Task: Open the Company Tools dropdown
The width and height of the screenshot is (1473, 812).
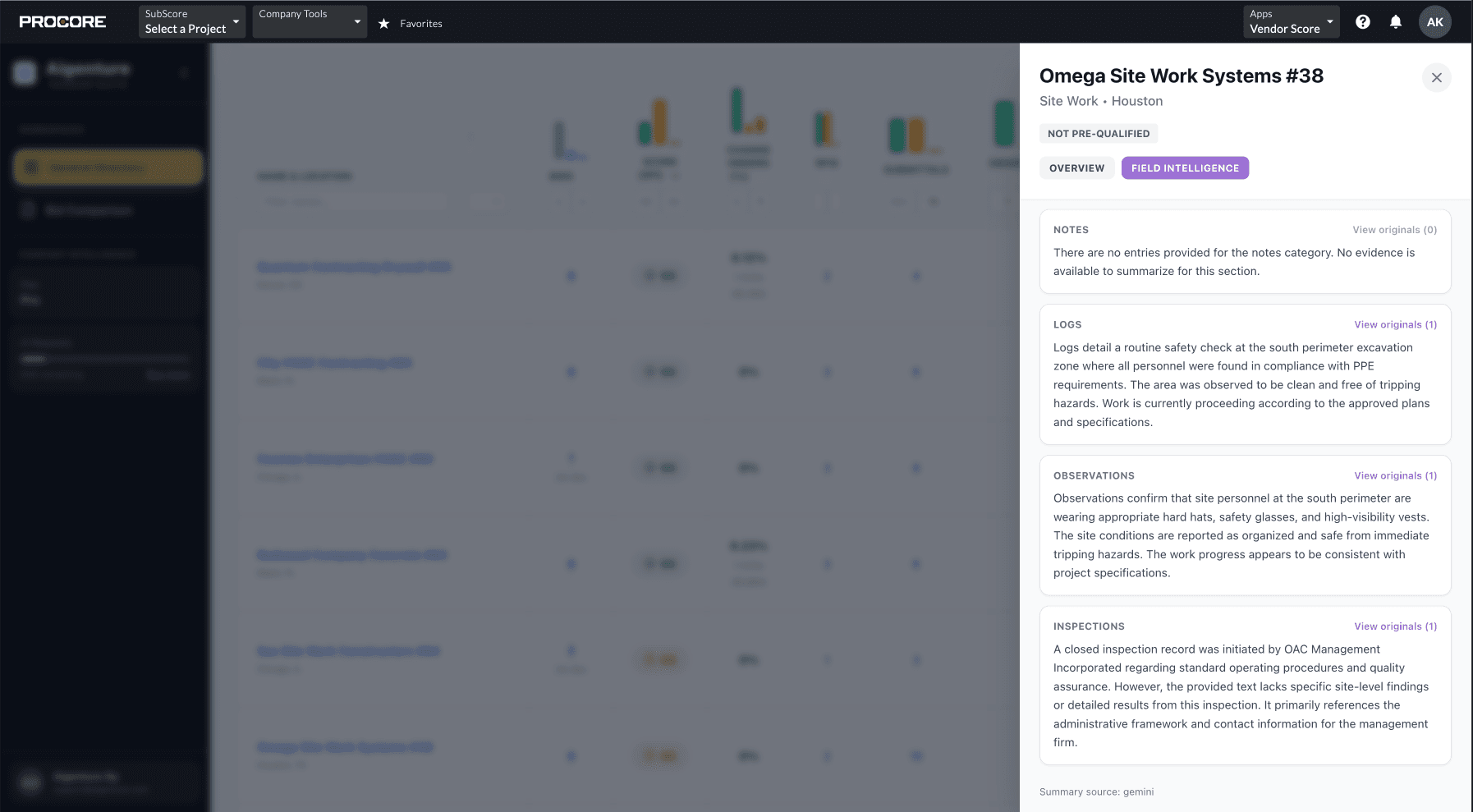Action: coord(310,21)
